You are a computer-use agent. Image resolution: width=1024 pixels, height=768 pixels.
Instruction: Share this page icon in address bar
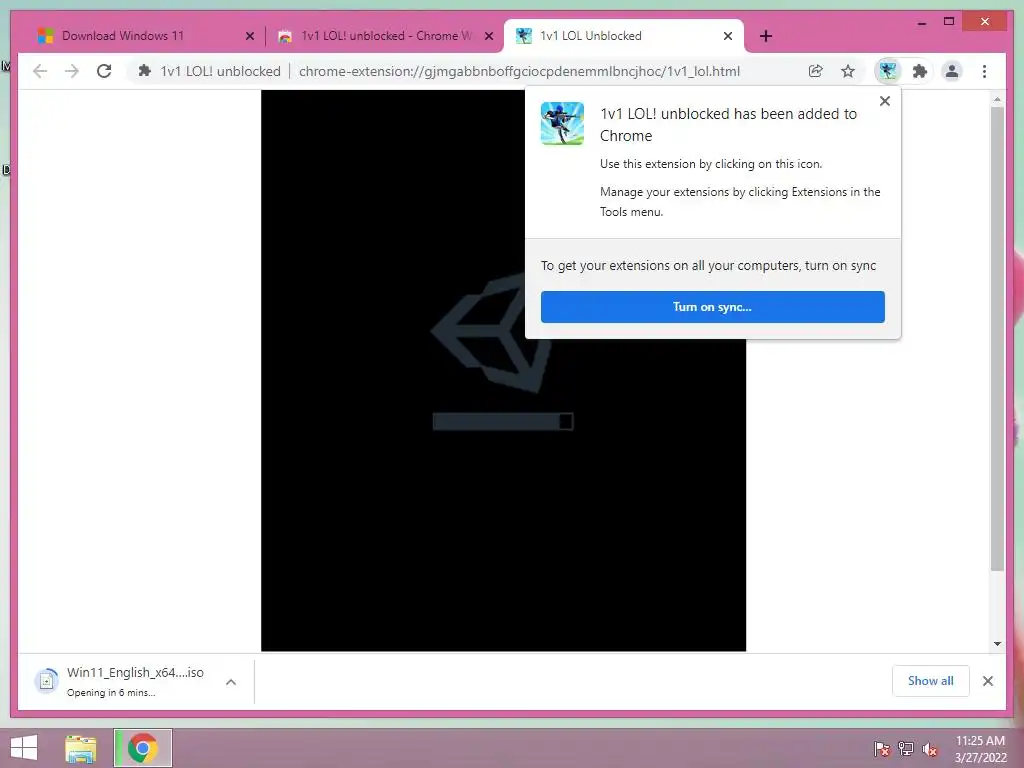tap(815, 71)
